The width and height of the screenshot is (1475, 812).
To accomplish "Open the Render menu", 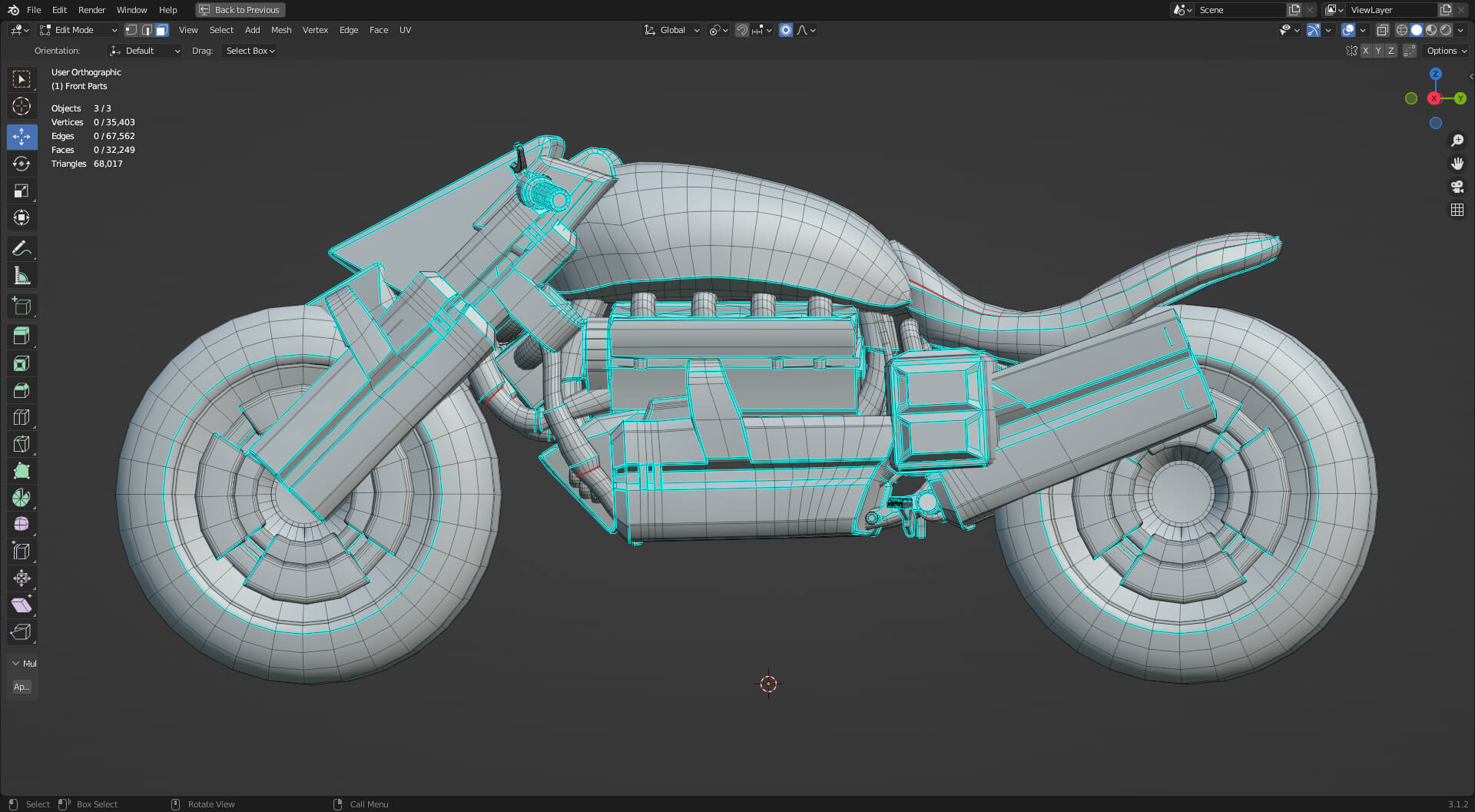I will (x=91, y=10).
